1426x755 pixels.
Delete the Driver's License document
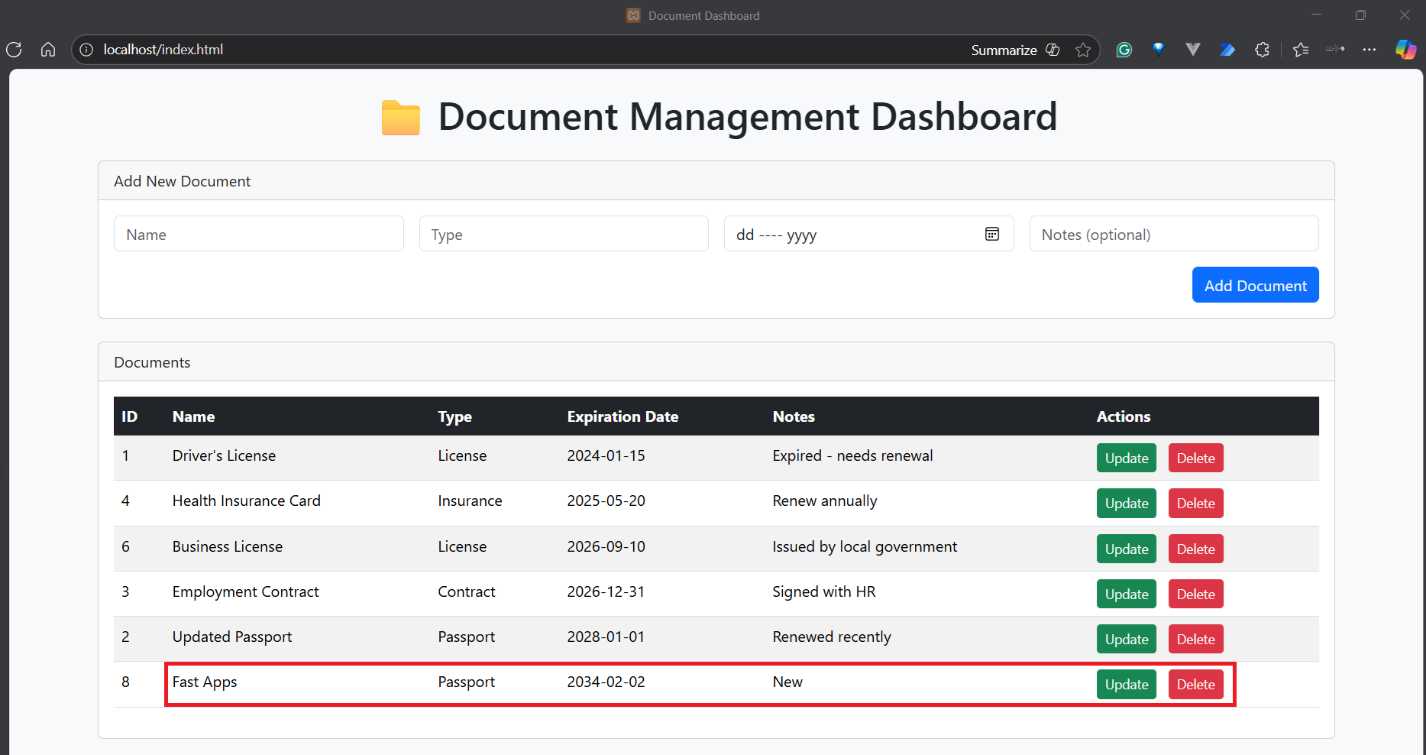coord(1196,458)
